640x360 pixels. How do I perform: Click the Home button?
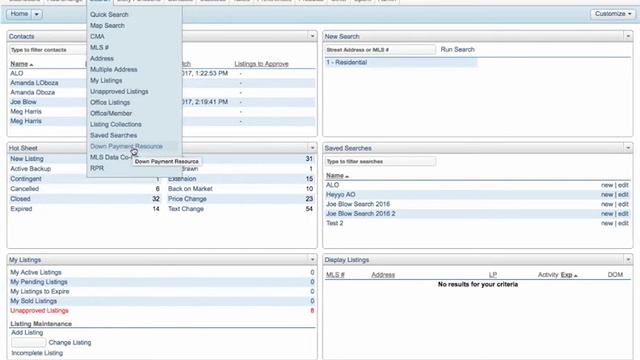coord(19,14)
